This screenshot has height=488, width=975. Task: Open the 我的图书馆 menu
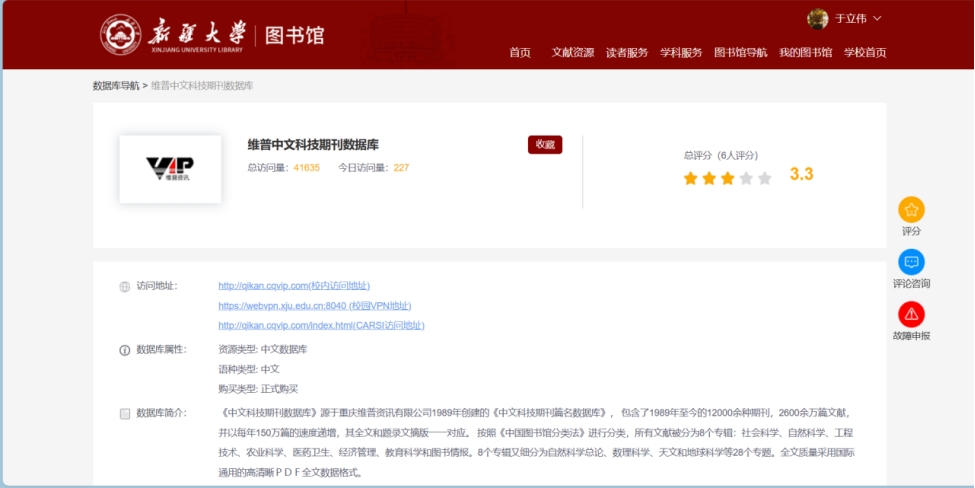pos(806,53)
